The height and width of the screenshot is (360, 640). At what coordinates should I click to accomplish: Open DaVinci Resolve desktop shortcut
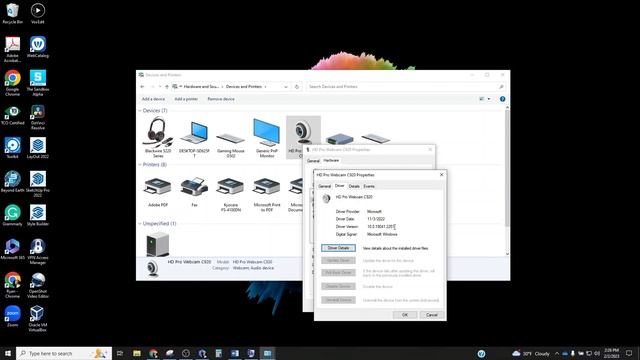(38, 117)
